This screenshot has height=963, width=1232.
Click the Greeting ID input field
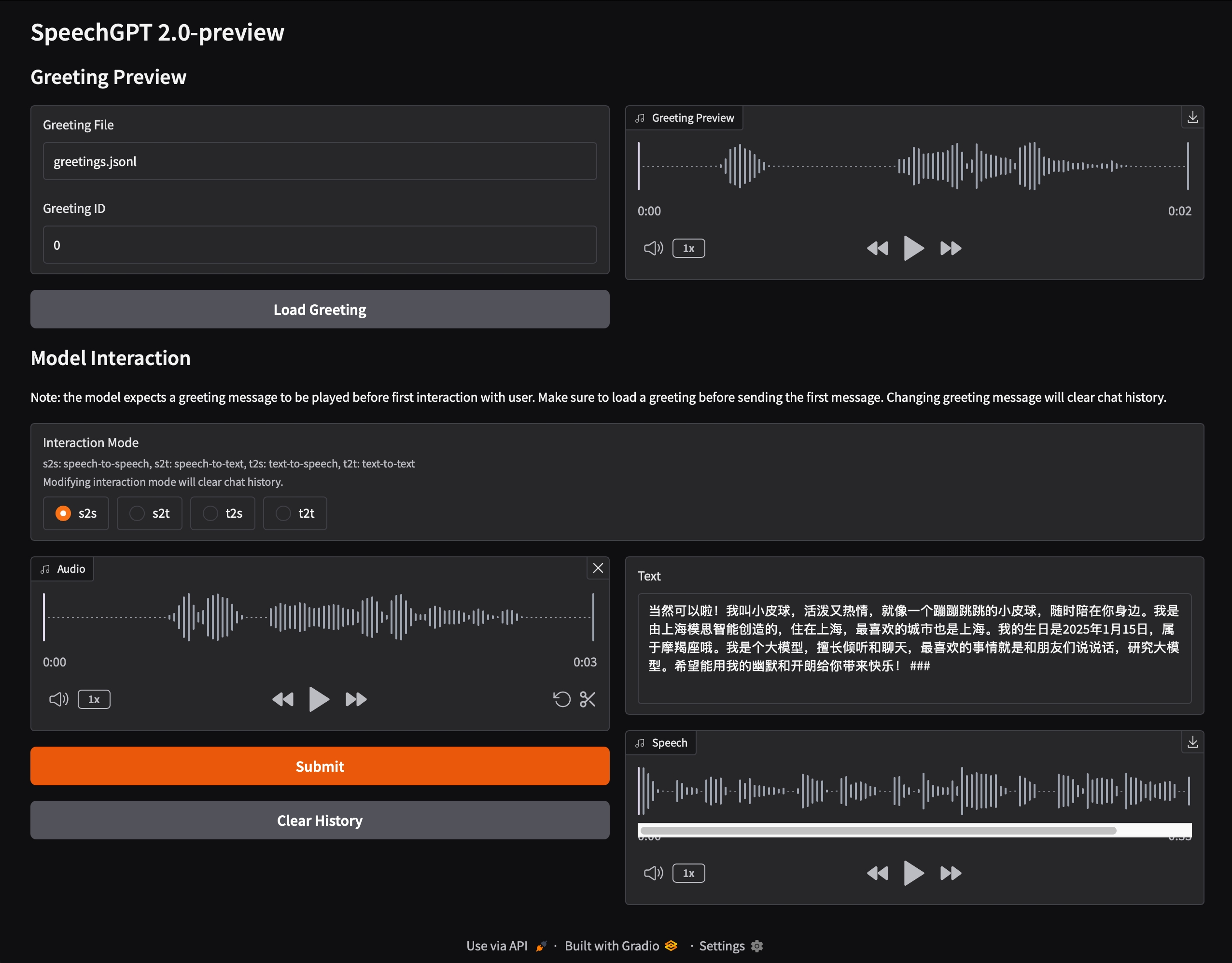[x=320, y=244]
